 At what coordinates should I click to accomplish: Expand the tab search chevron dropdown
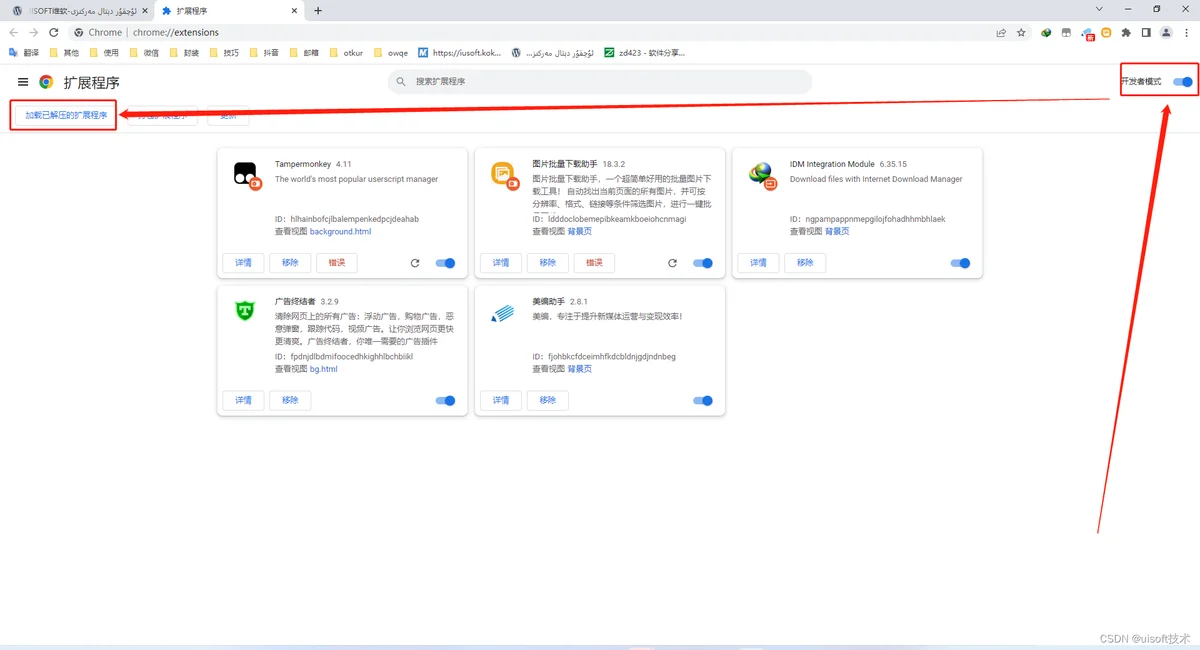point(1101,9)
